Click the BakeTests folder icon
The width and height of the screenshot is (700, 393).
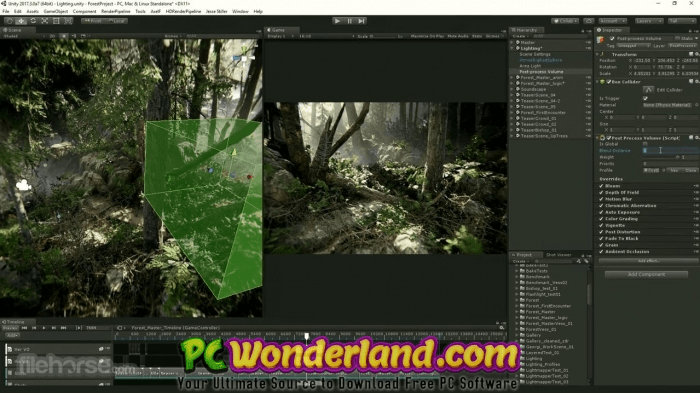pos(522,271)
